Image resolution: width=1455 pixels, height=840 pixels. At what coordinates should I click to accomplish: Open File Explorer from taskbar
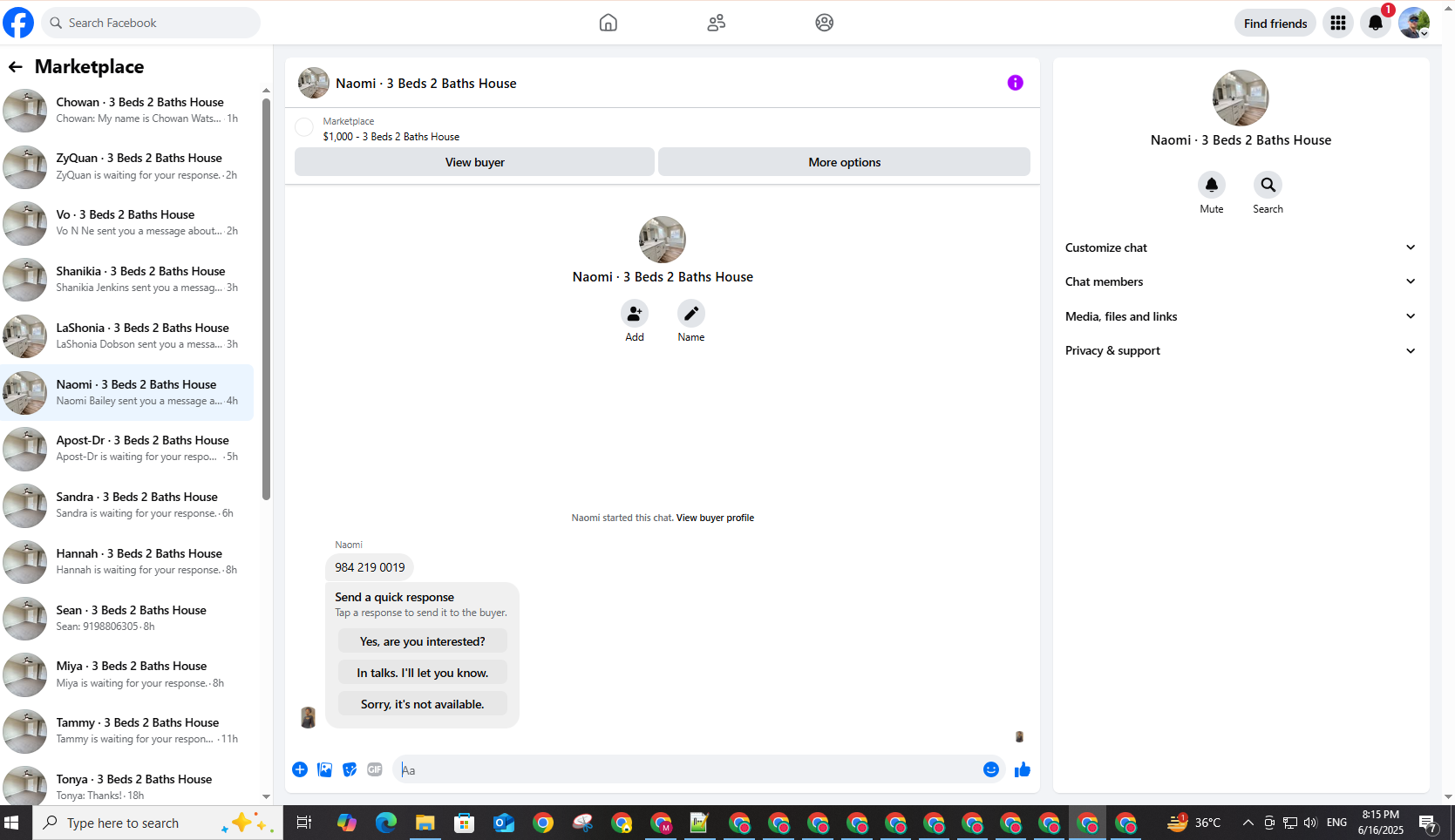[x=425, y=823]
